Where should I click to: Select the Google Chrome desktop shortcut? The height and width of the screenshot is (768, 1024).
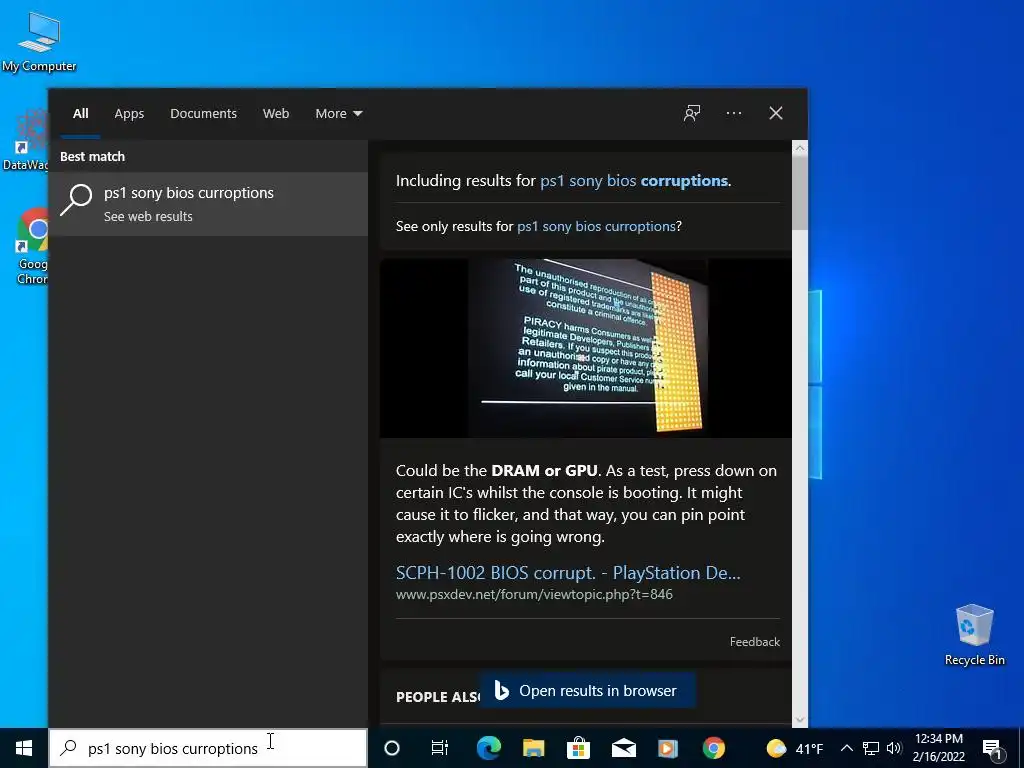31,246
